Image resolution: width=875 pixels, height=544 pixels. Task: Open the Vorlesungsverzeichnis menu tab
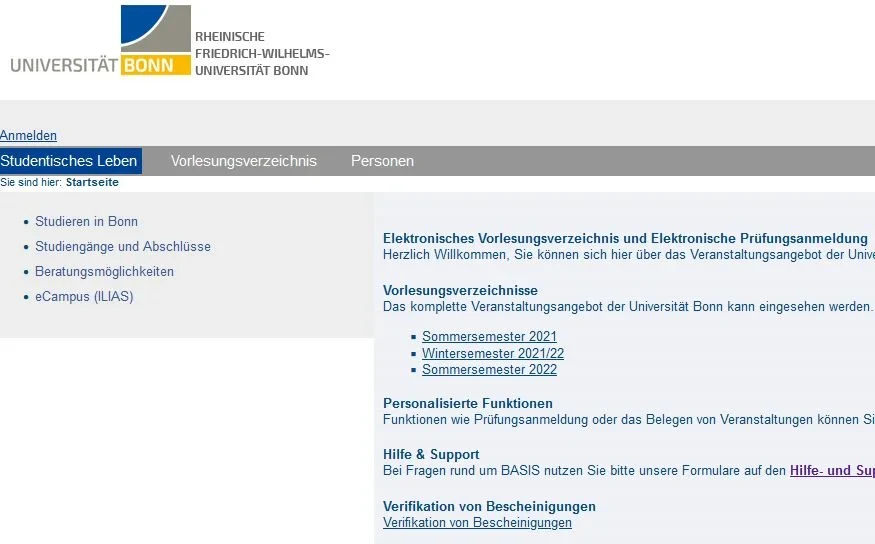(243, 161)
